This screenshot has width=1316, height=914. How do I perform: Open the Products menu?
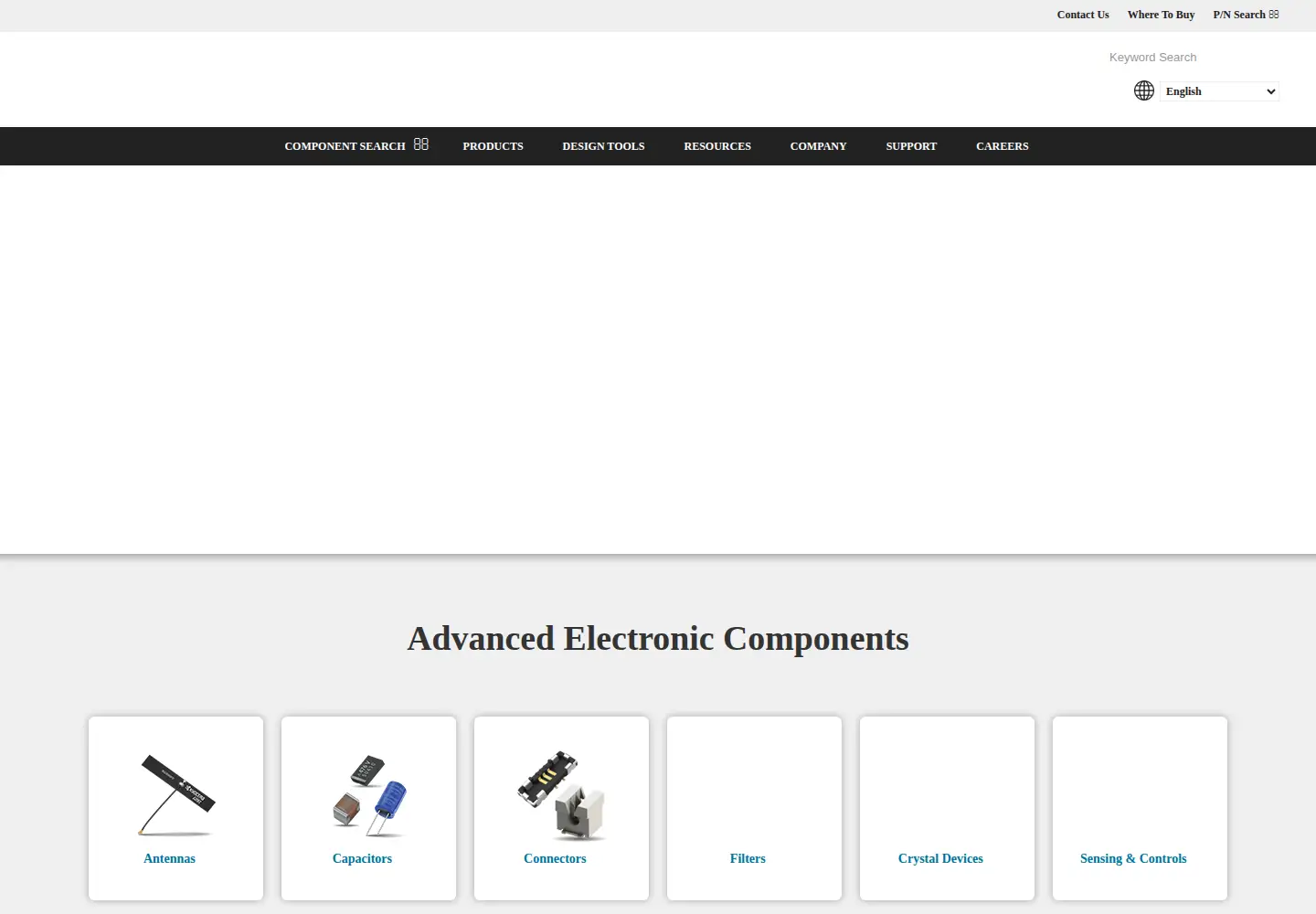click(x=493, y=146)
